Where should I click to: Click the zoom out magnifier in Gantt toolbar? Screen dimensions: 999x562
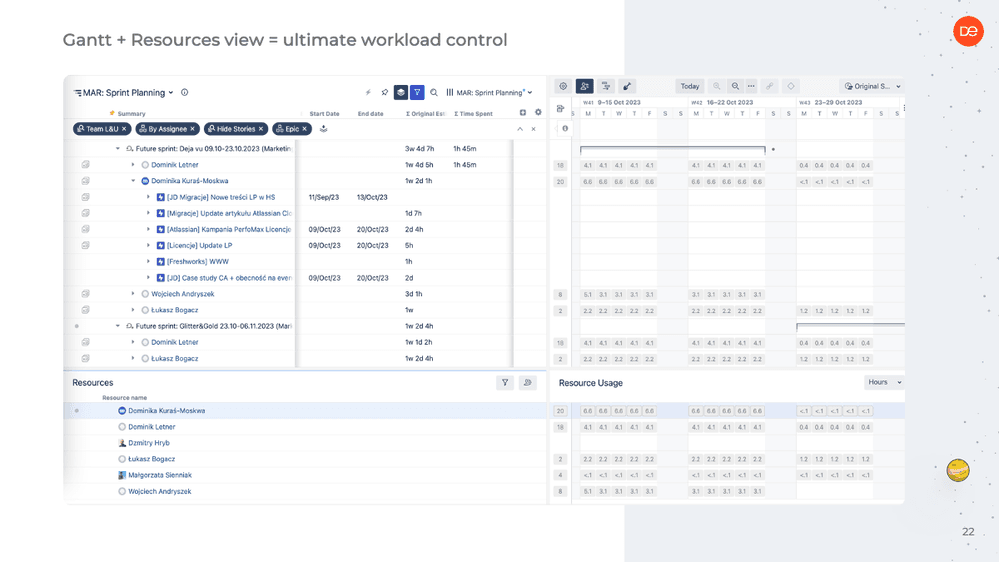pyautogui.click(x=735, y=87)
